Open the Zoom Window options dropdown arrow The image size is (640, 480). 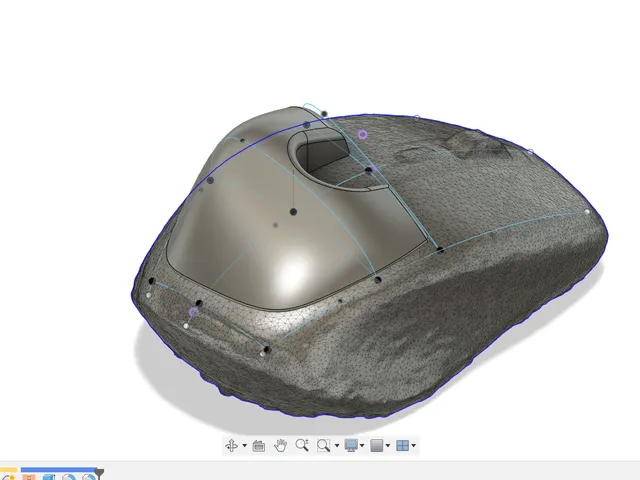337,445
